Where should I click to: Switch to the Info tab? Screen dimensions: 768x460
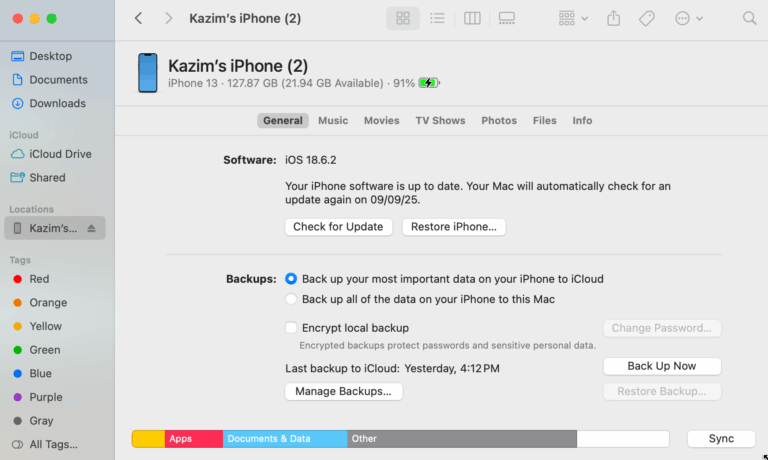582,121
